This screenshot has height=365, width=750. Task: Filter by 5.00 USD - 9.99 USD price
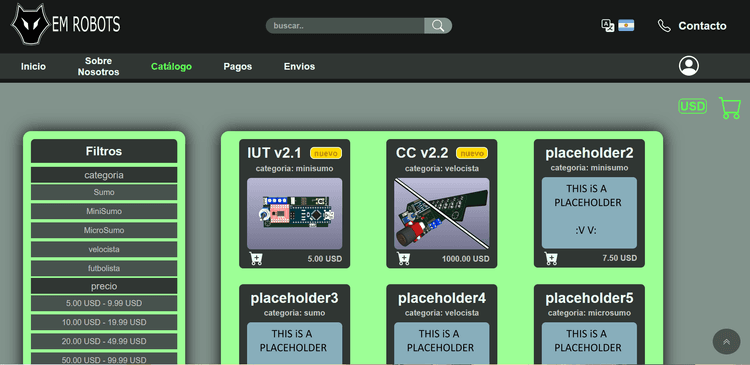(x=104, y=303)
